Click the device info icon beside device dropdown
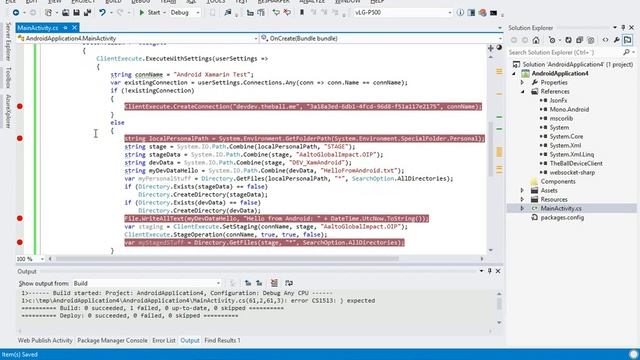 click(460, 13)
